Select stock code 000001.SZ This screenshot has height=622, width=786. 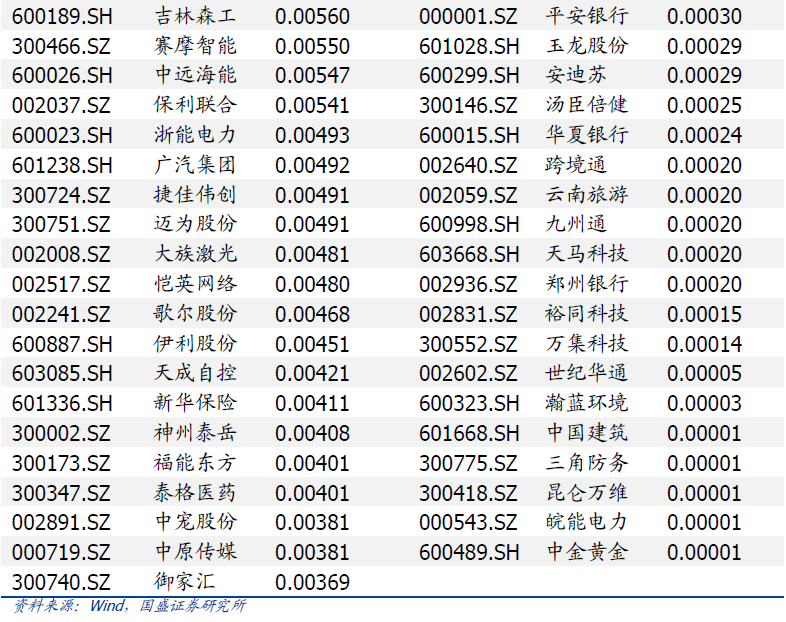(x=468, y=17)
